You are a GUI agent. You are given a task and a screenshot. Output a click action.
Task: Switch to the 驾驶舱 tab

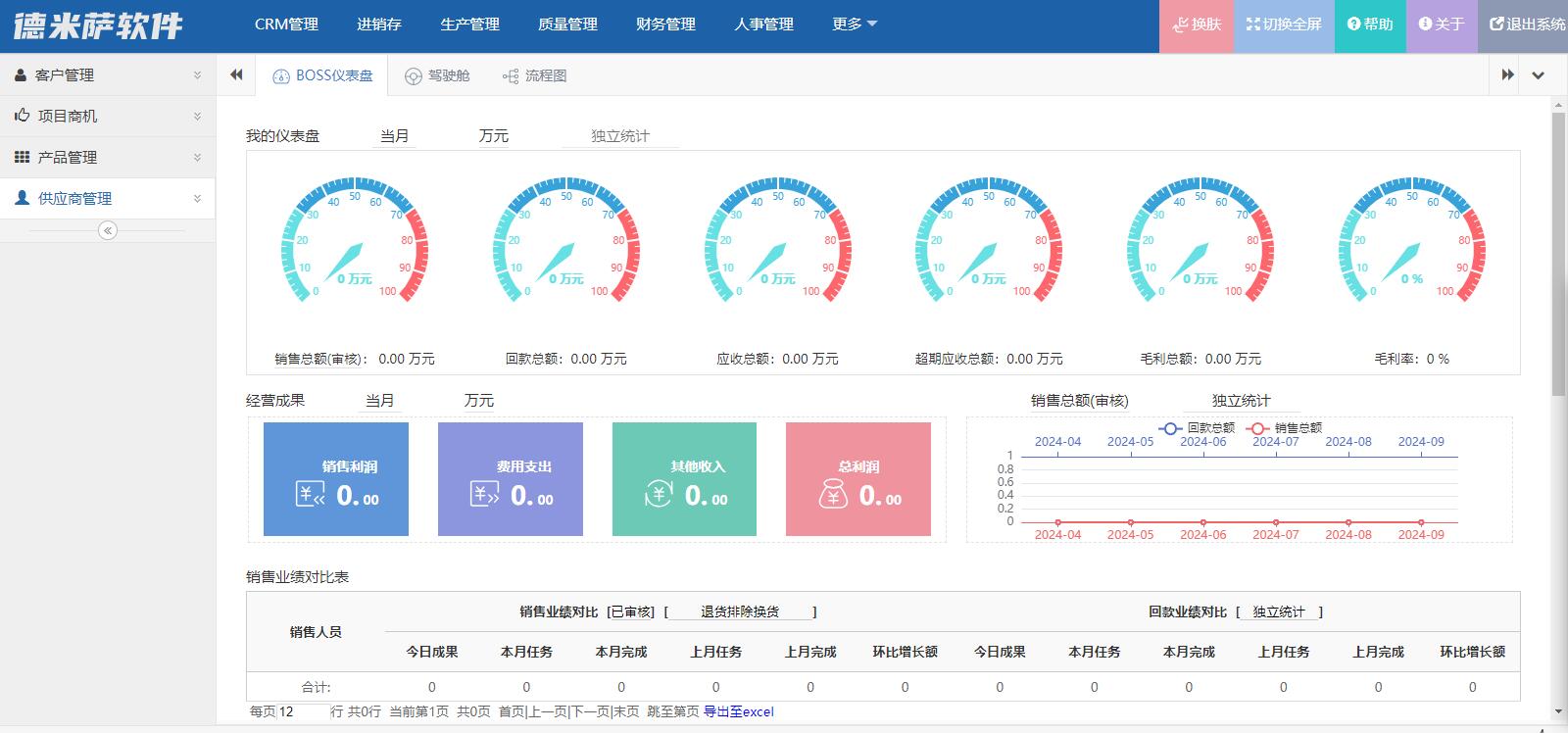pyautogui.click(x=438, y=75)
